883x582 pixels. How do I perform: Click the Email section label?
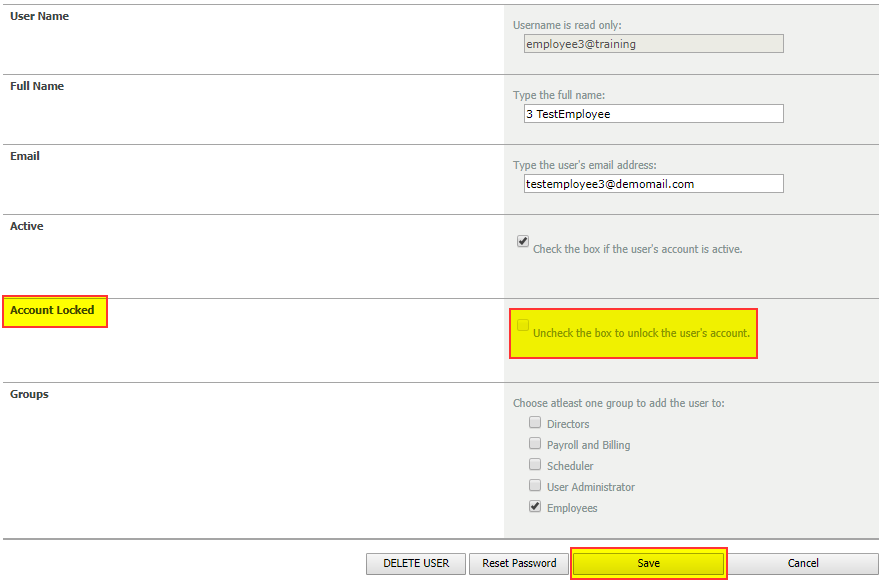[24, 155]
